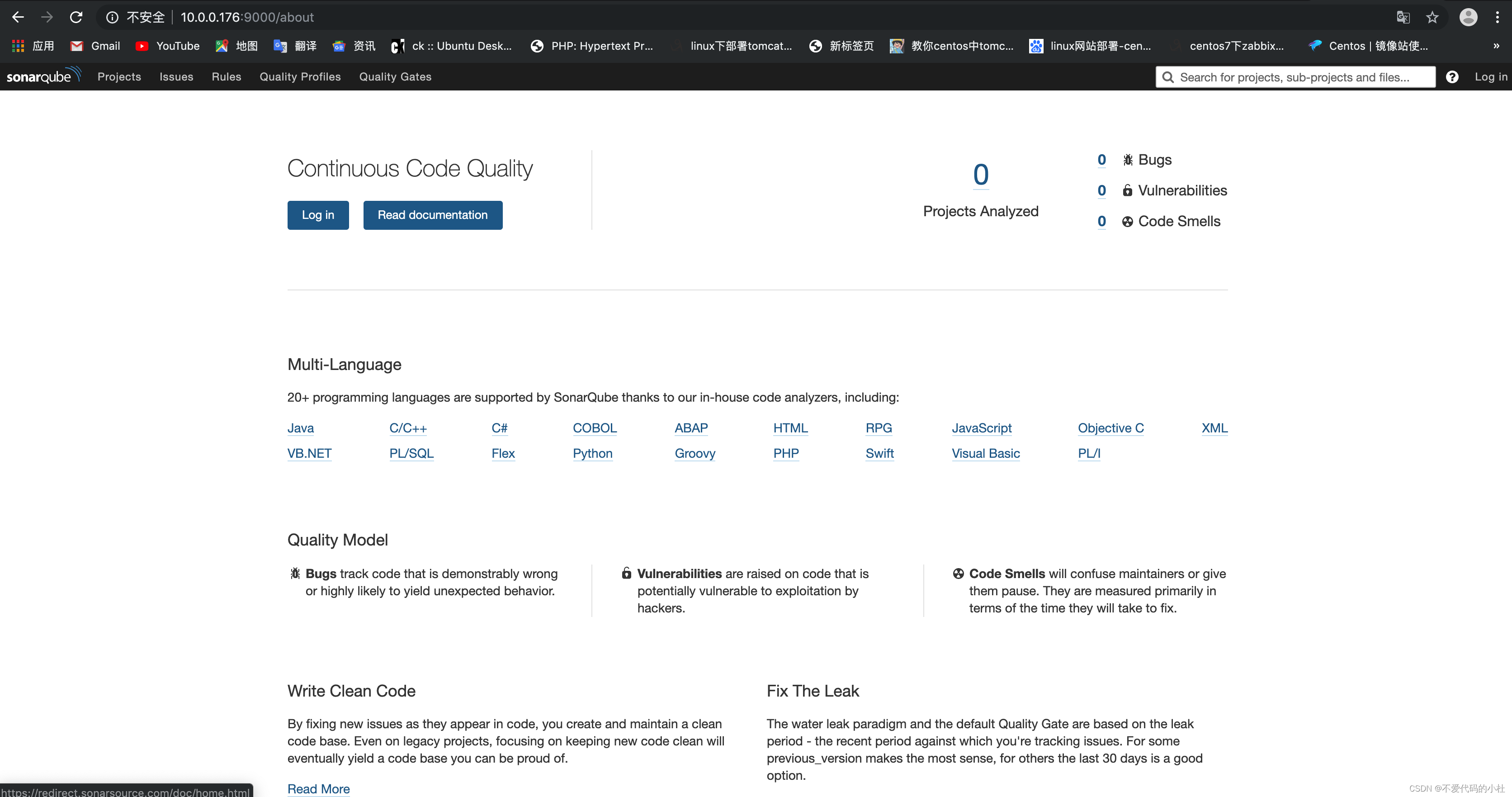Click the not-secure site info icon
Viewport: 1512px width, 797px height.
click(112, 18)
